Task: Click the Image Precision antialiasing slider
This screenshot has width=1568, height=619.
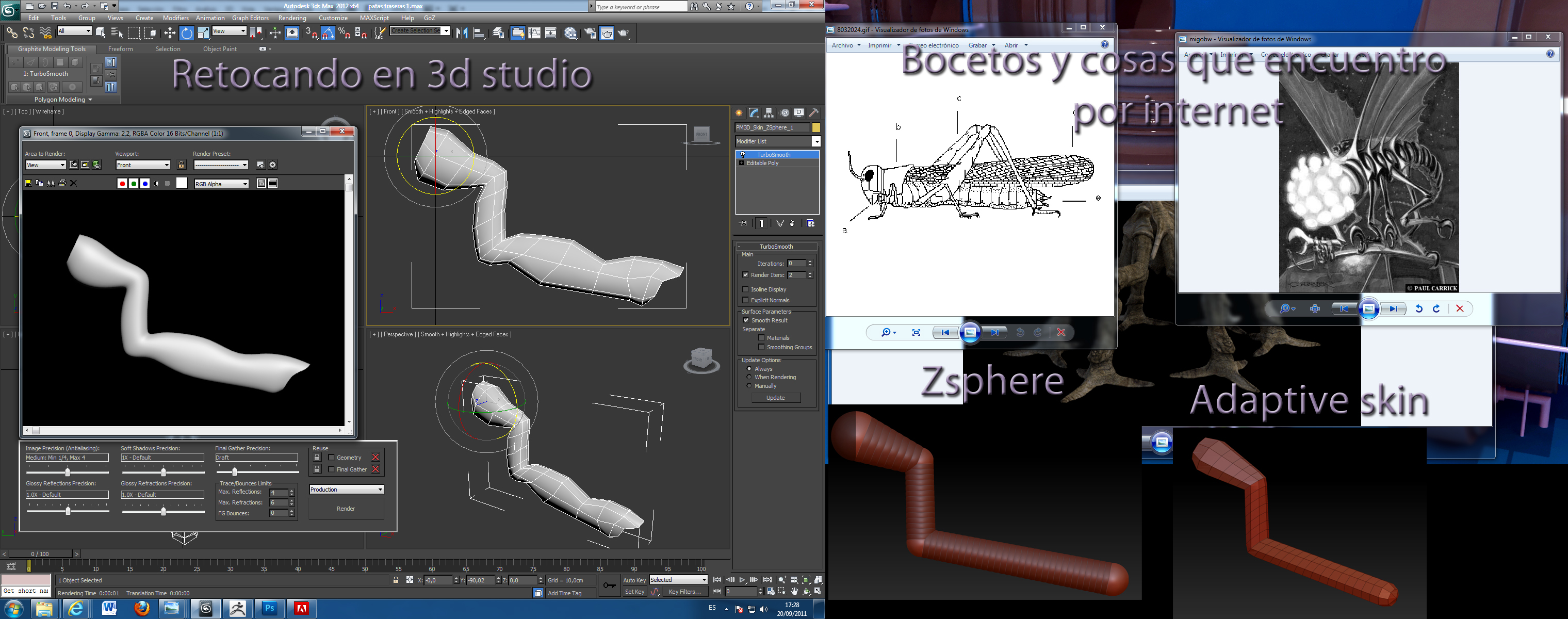Action: [x=68, y=471]
